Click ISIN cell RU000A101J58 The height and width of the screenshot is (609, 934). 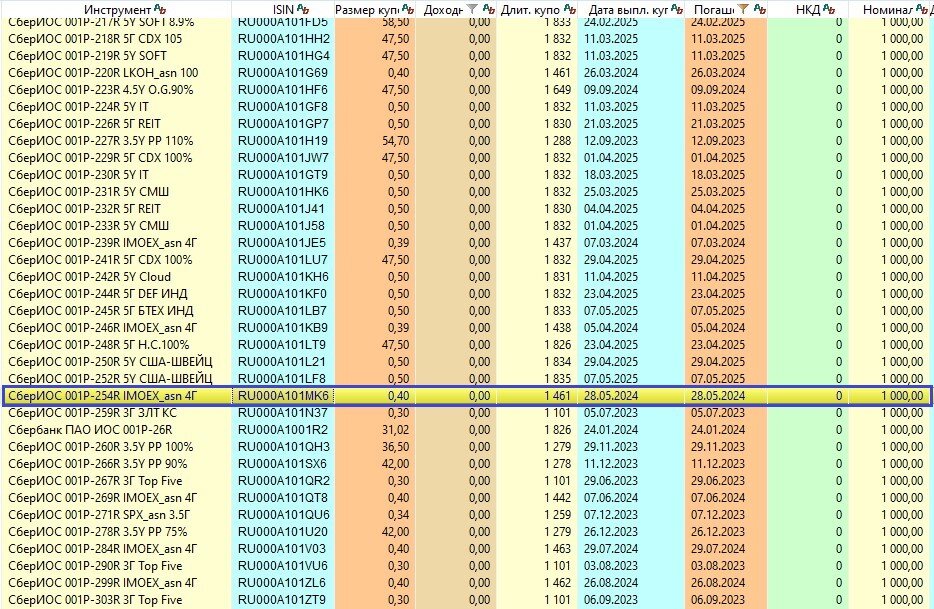click(281, 225)
